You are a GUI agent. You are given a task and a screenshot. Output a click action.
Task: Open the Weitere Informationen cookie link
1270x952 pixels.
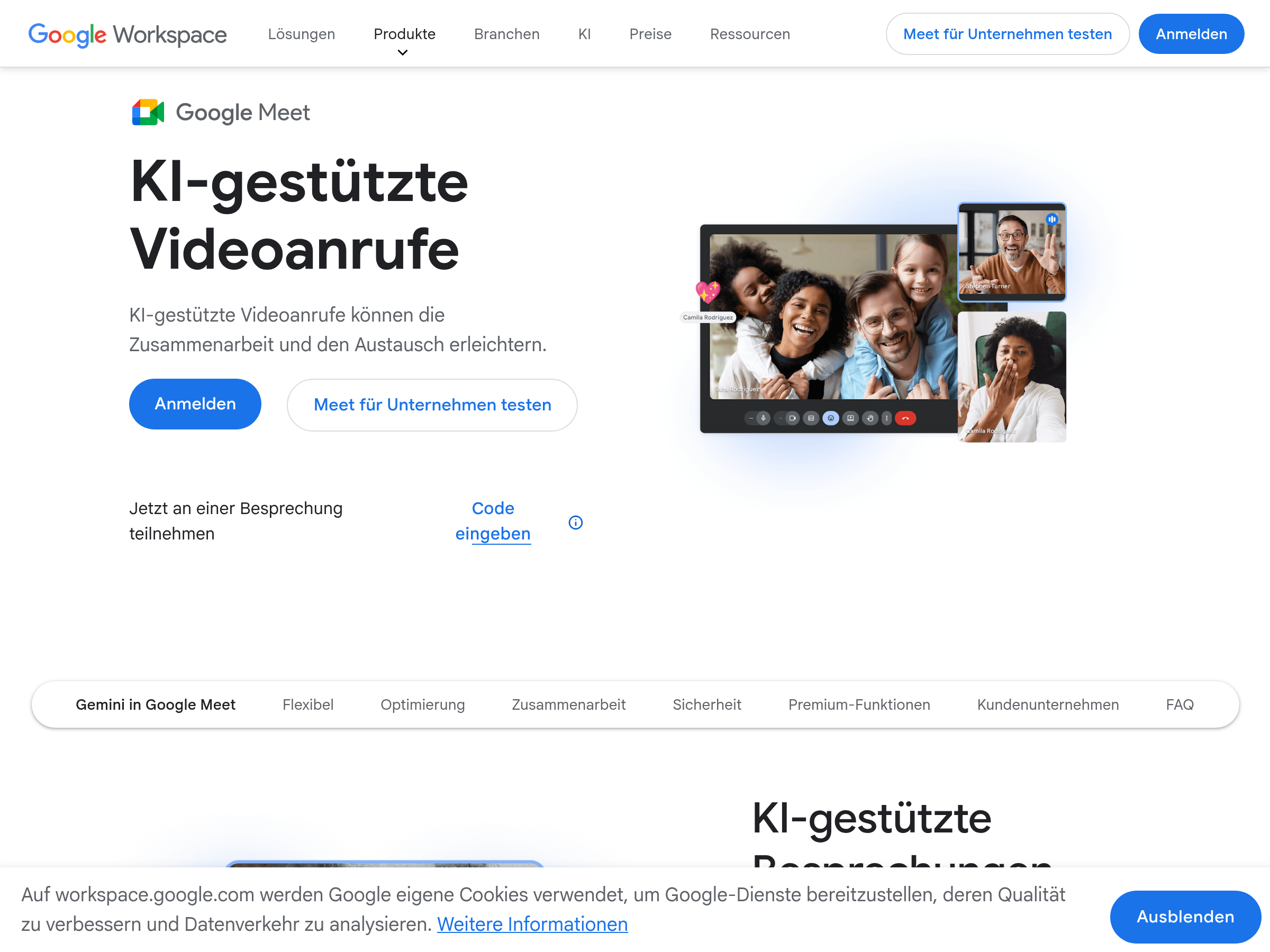(532, 924)
